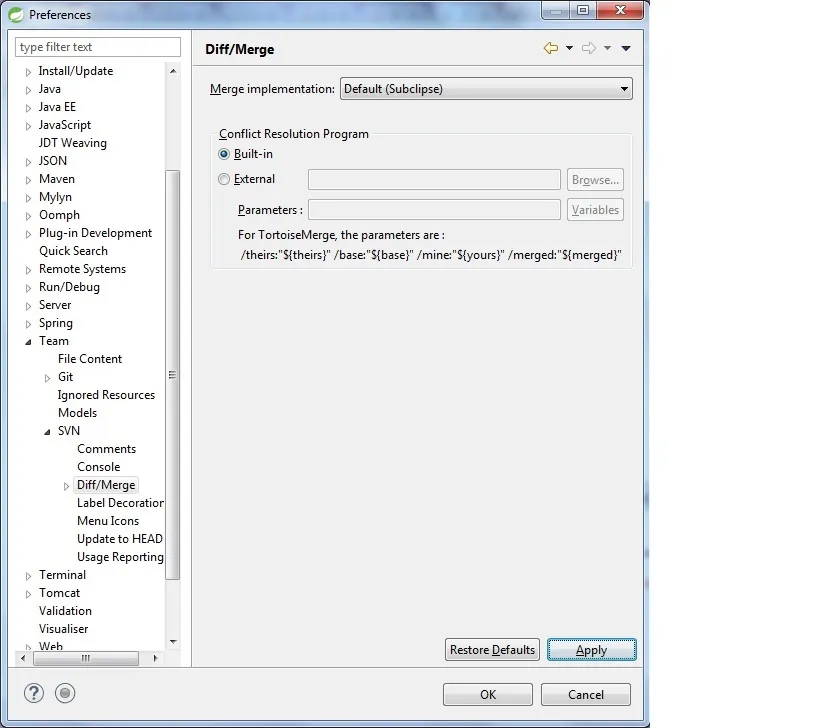Open the forward history dropdown arrow
Screen dimensions: 819x728
(x=607, y=48)
